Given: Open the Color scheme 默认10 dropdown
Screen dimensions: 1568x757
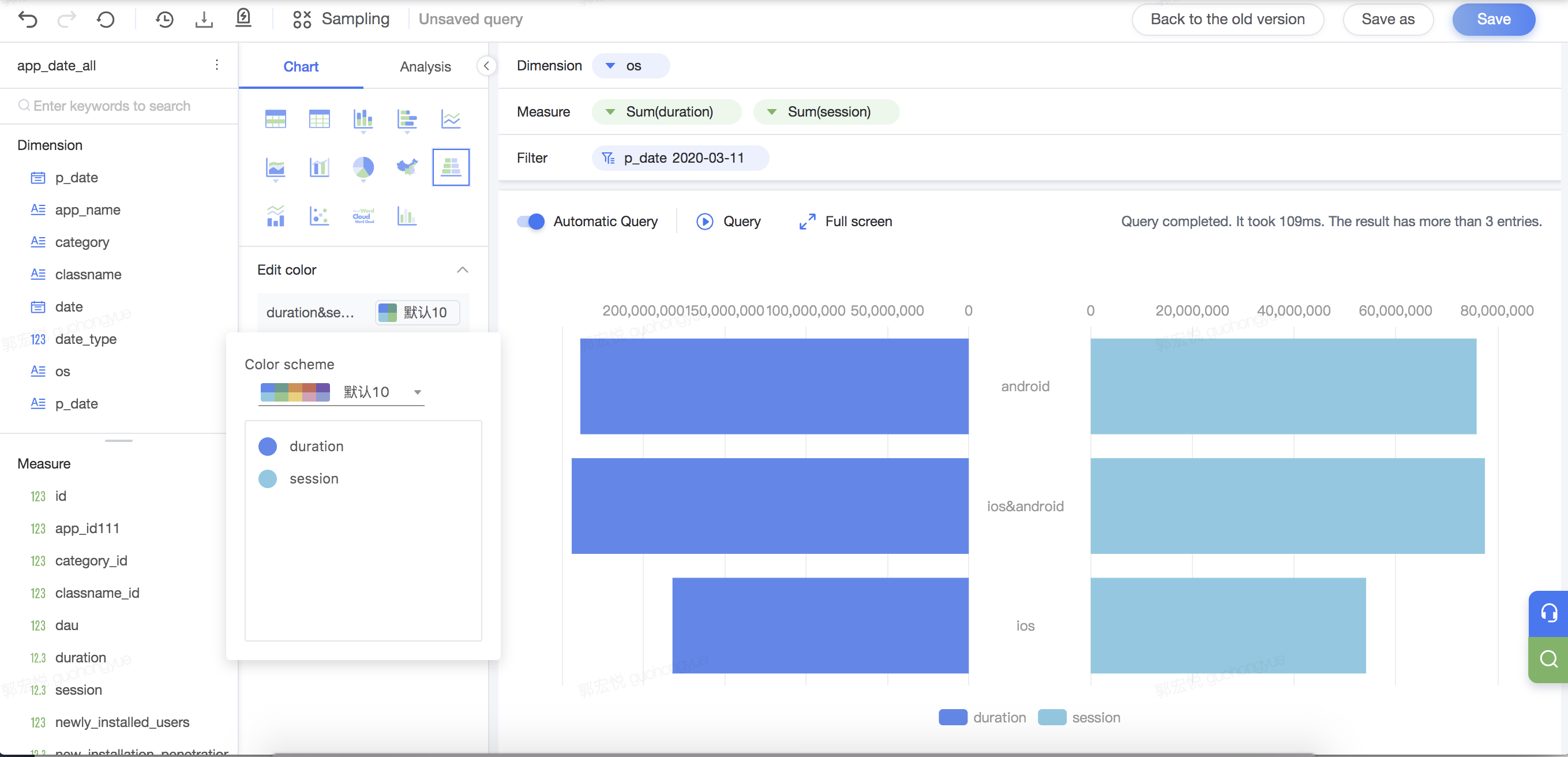Looking at the screenshot, I should (341, 392).
